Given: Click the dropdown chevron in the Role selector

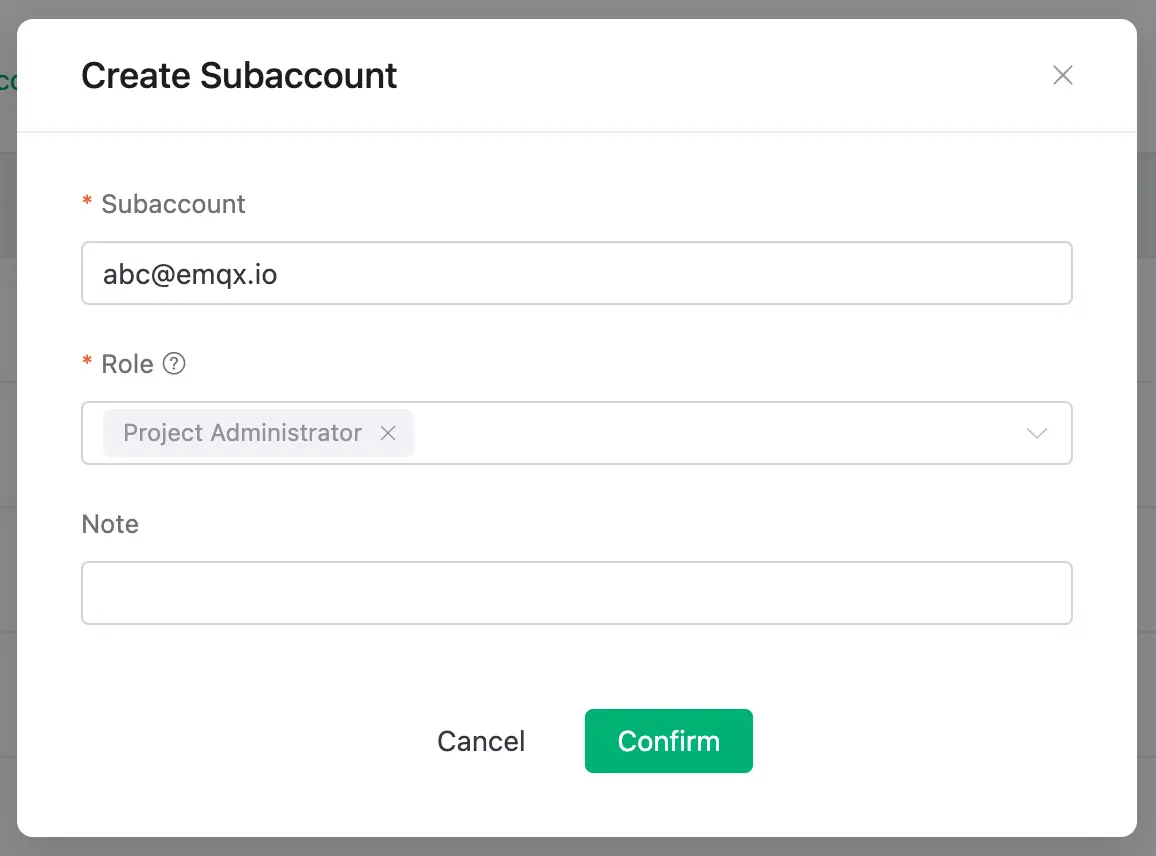Looking at the screenshot, I should (x=1036, y=433).
